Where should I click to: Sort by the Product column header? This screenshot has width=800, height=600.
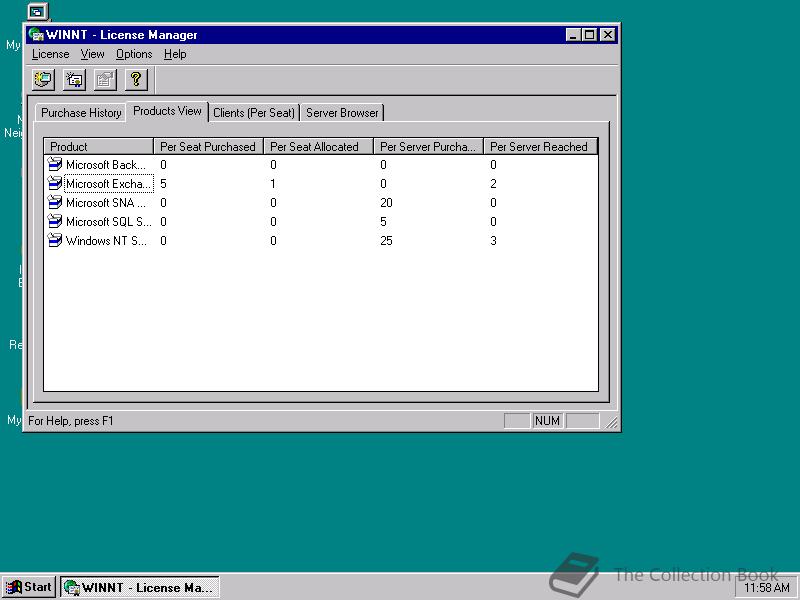(98, 146)
